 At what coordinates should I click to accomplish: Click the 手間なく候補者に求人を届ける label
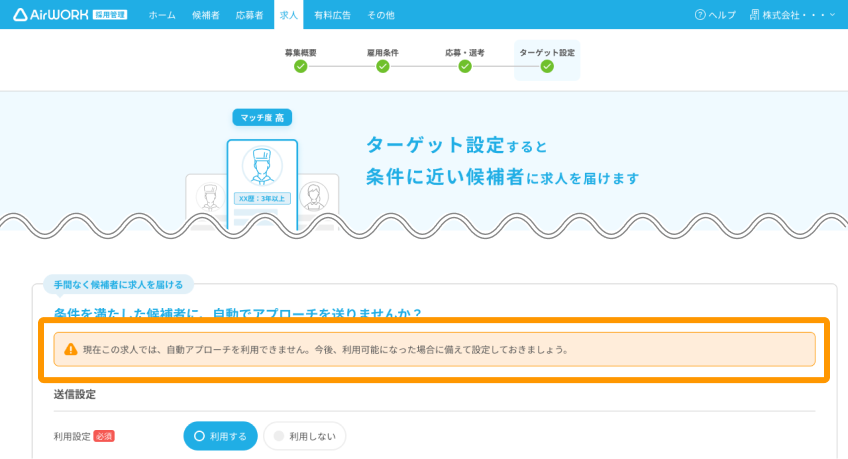point(118,284)
